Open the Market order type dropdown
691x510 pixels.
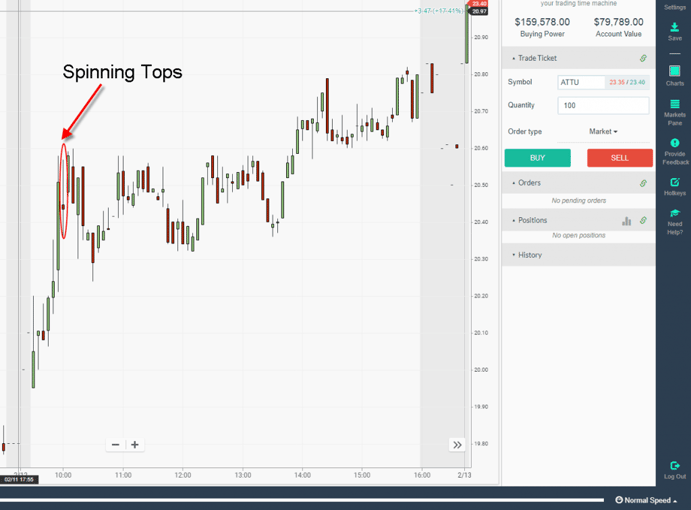point(603,132)
